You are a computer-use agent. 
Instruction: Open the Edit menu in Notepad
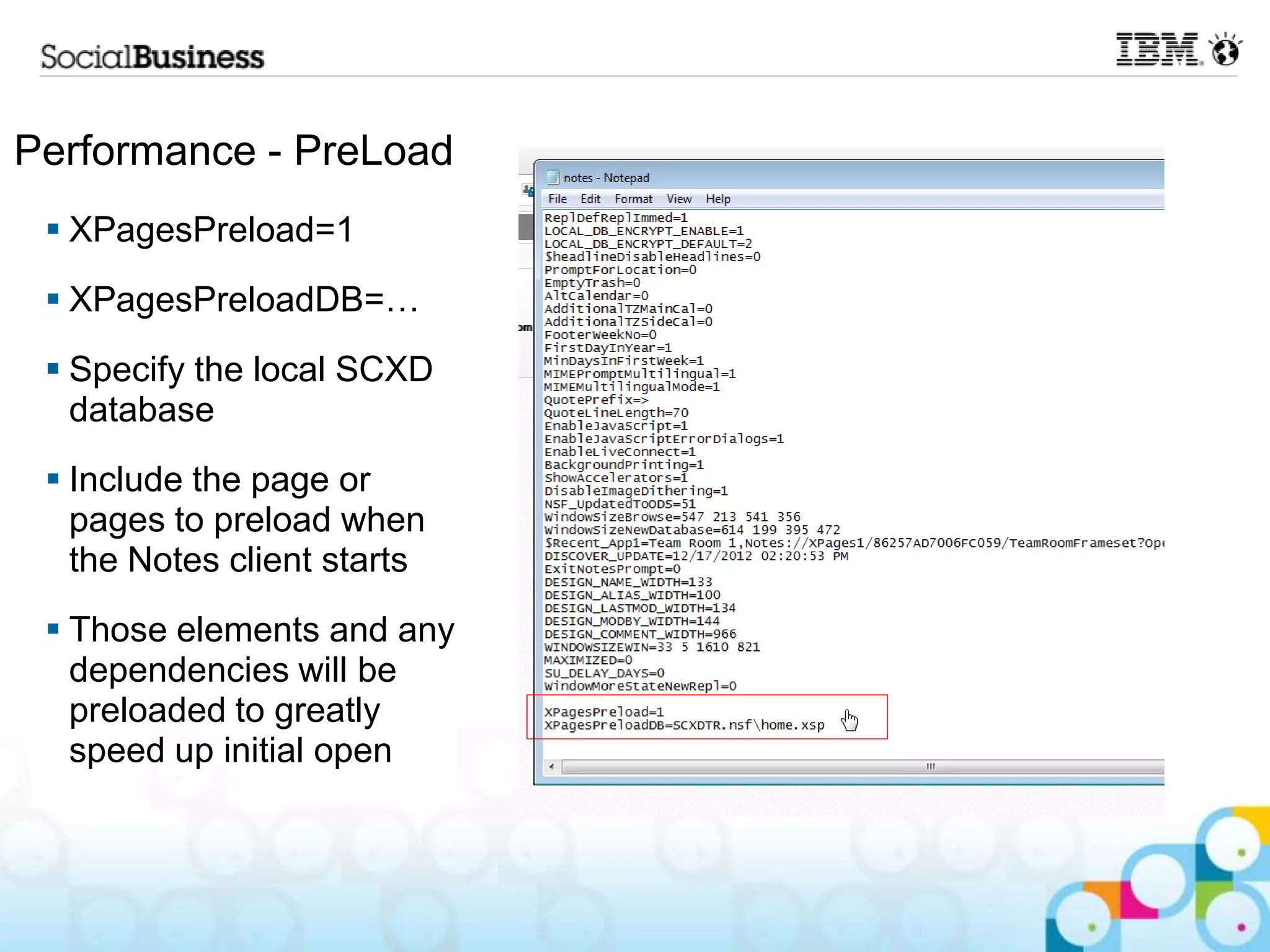click(590, 199)
